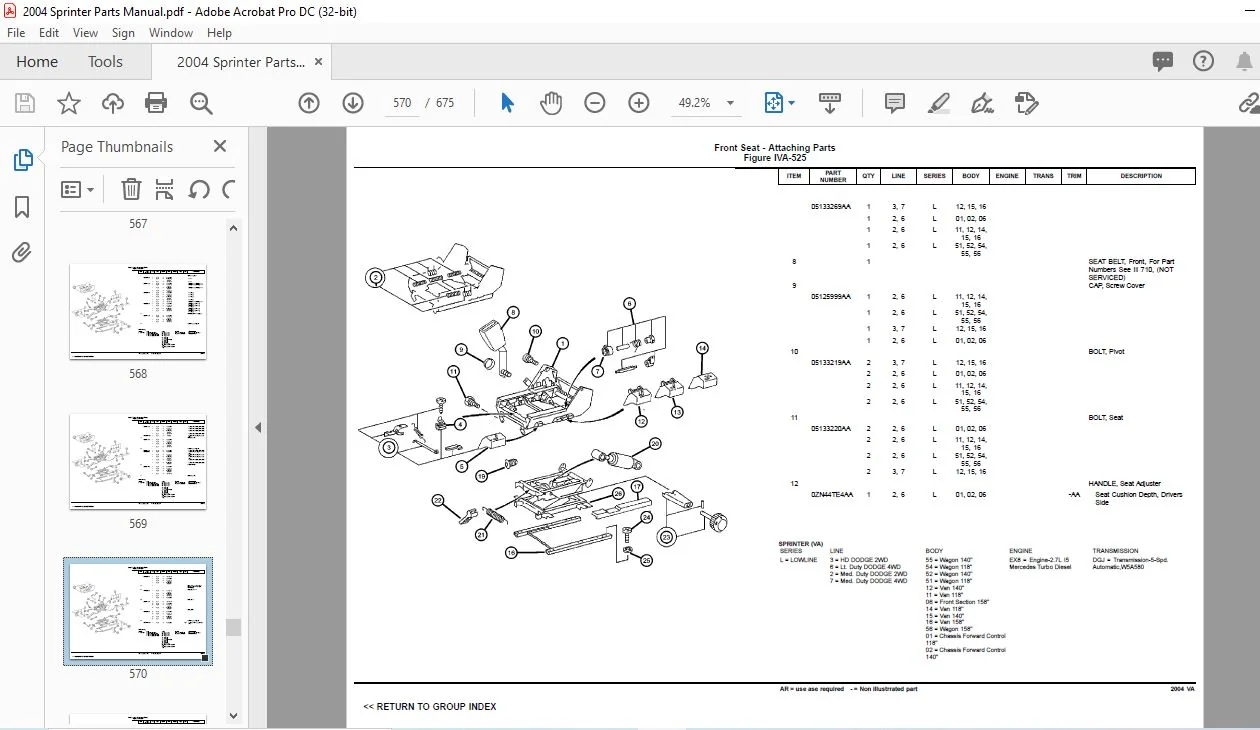Open the Find text magnifier tool
Viewport: 1260px width, 730px height.
pos(201,103)
